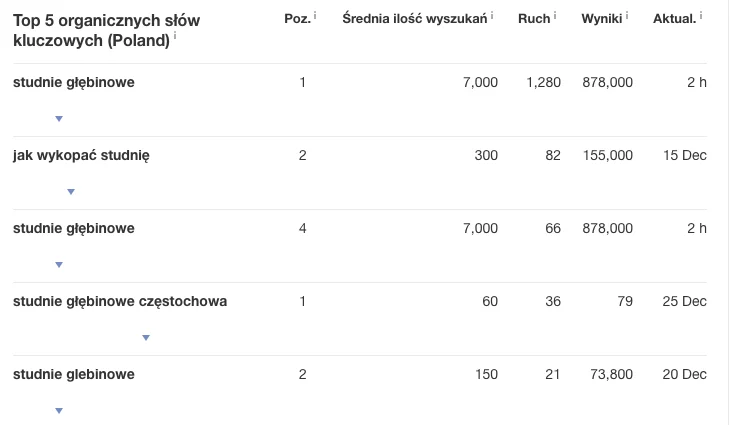This screenshot has width=734, height=425.
Task: Click the Aktual. column header
Action: click(x=674, y=19)
